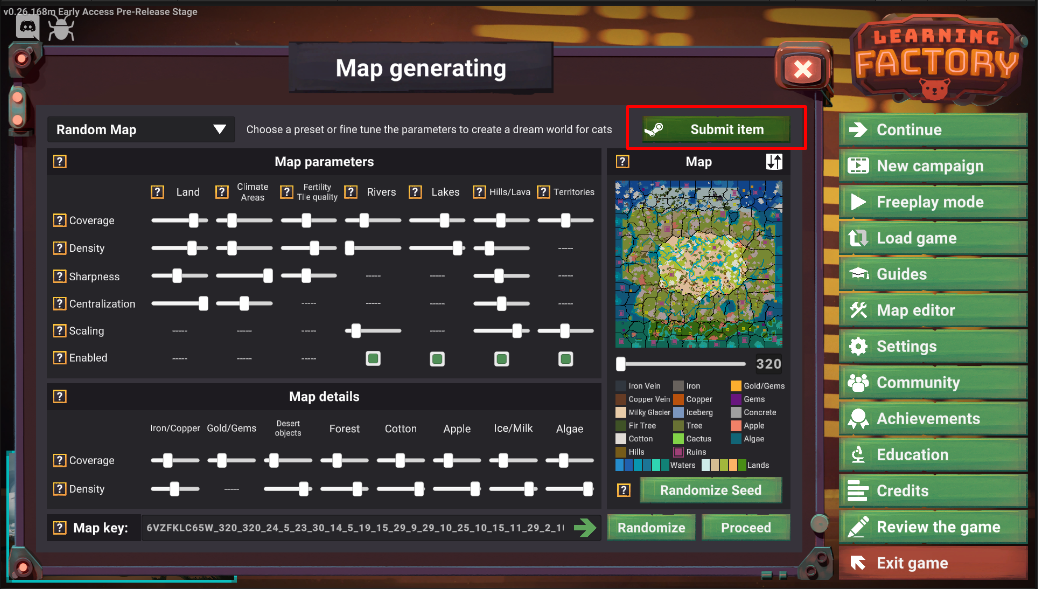Click the Randomize Seed button
The height and width of the screenshot is (589, 1038).
(x=710, y=490)
